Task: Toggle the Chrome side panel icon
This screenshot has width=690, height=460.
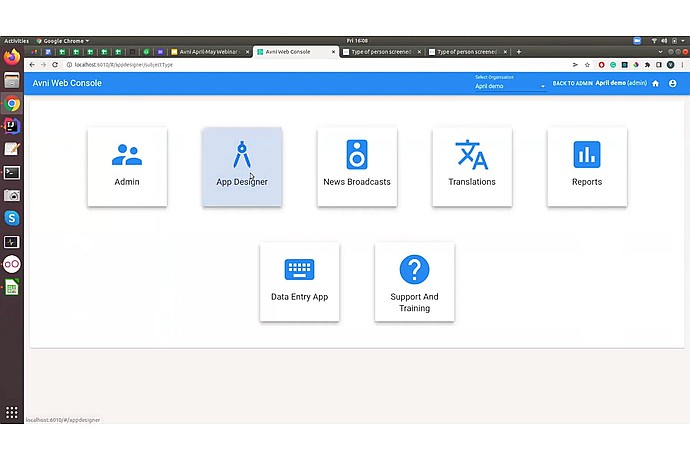Action: coord(659,65)
